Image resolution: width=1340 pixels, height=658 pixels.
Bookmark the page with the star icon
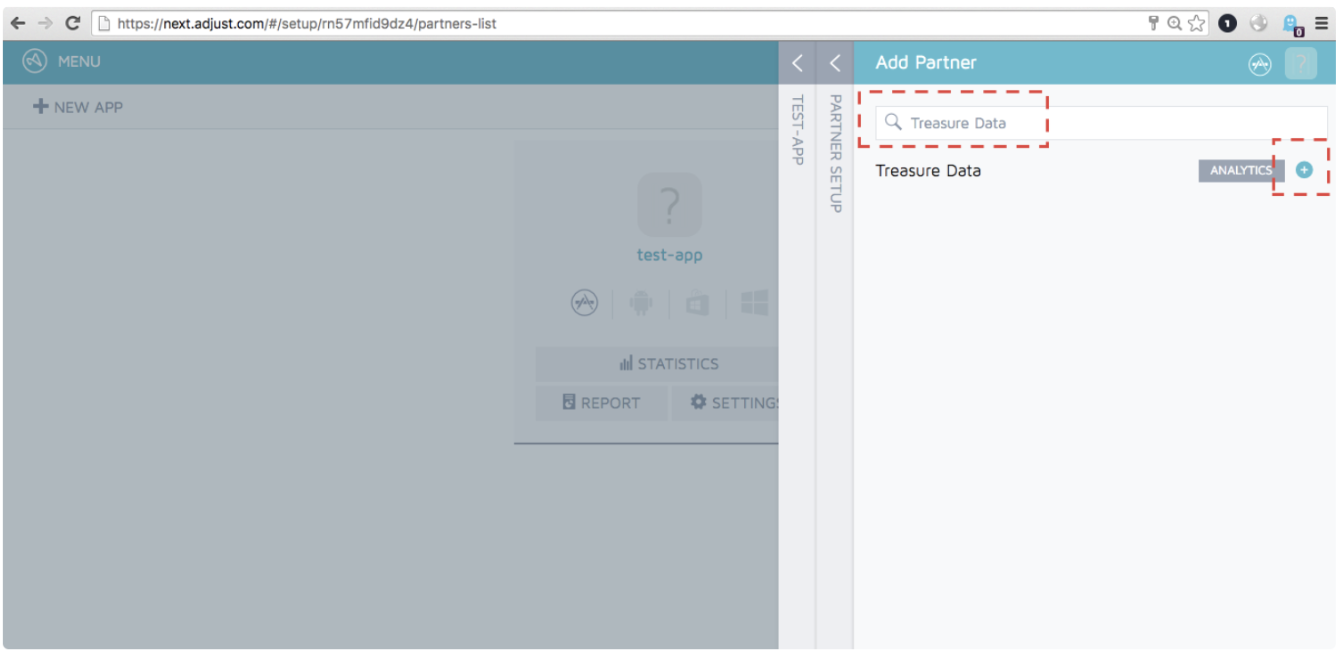(1196, 23)
